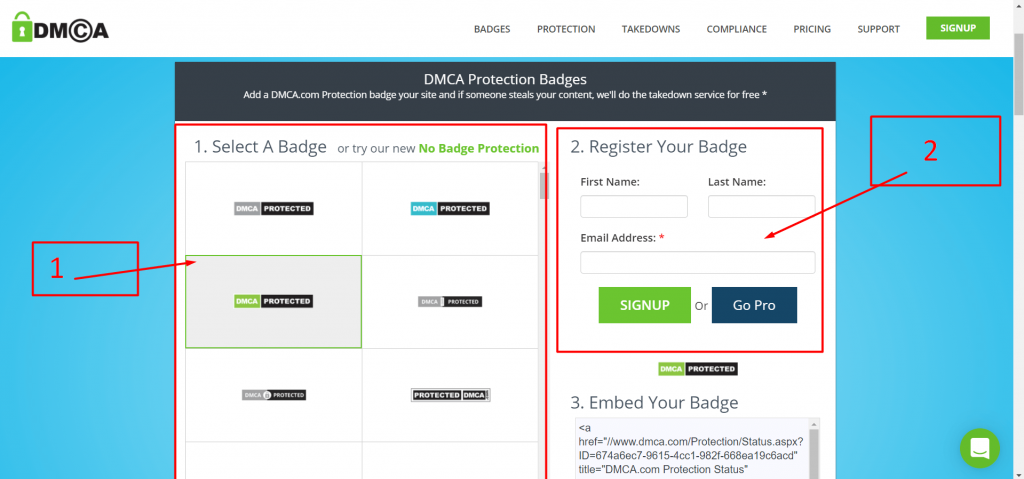Open the BADGES menu

[x=492, y=29]
